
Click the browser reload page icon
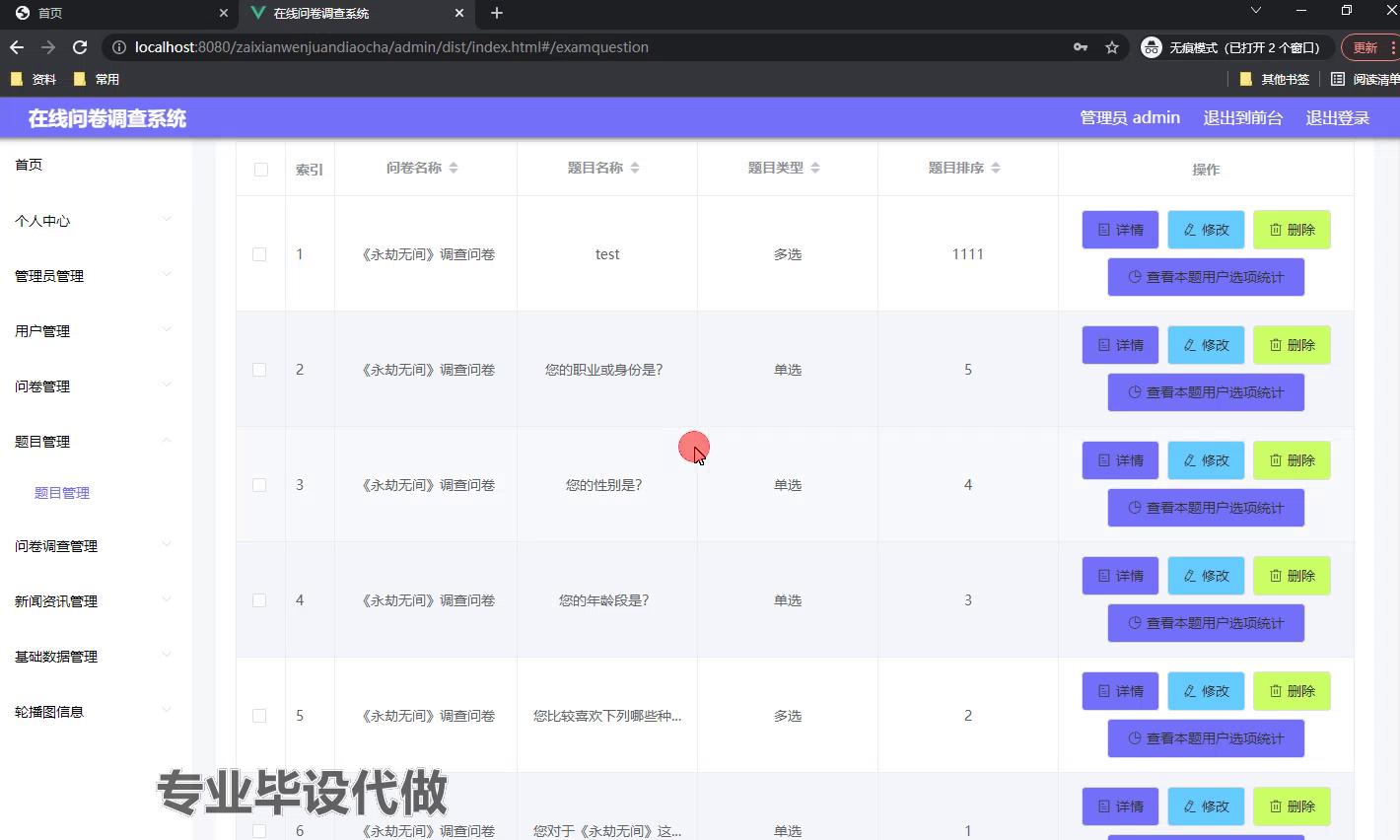click(80, 47)
